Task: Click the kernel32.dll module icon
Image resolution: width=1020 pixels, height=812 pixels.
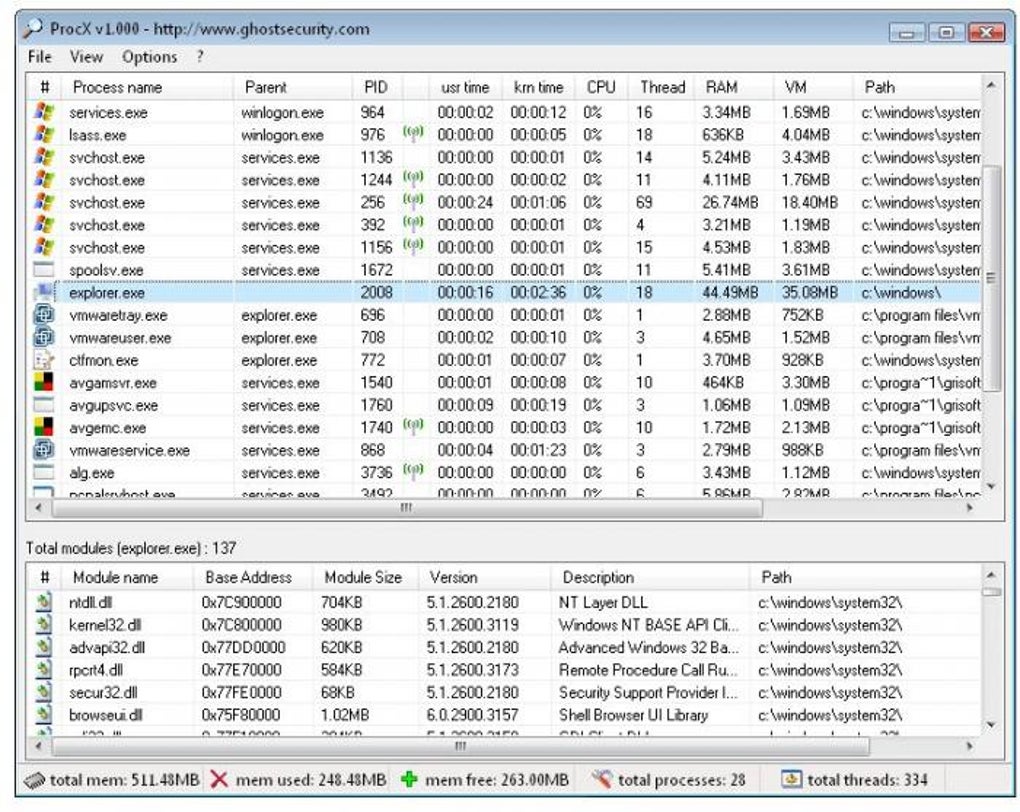Action: click(44, 625)
